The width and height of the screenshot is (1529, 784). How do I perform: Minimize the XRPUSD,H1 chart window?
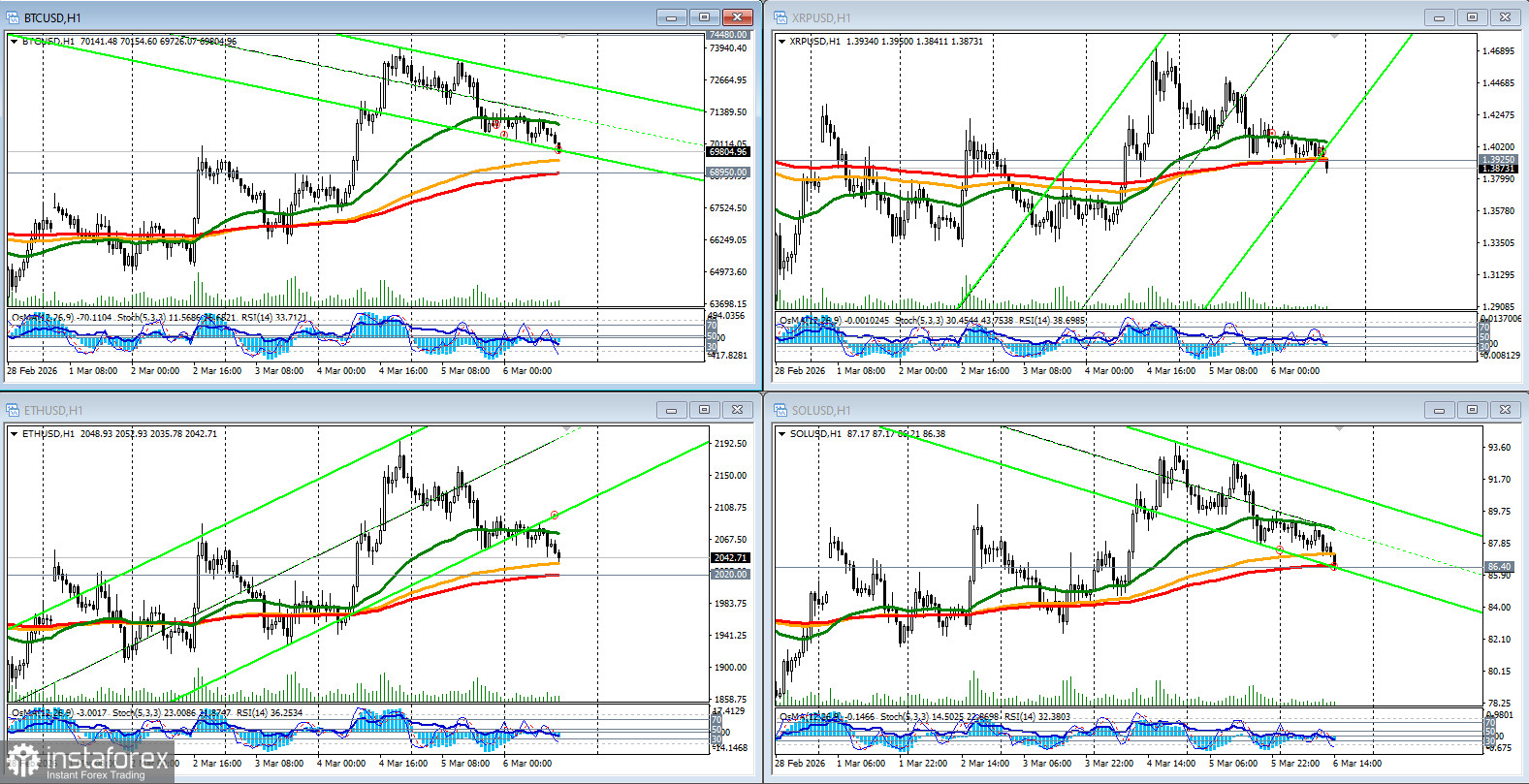[1439, 17]
